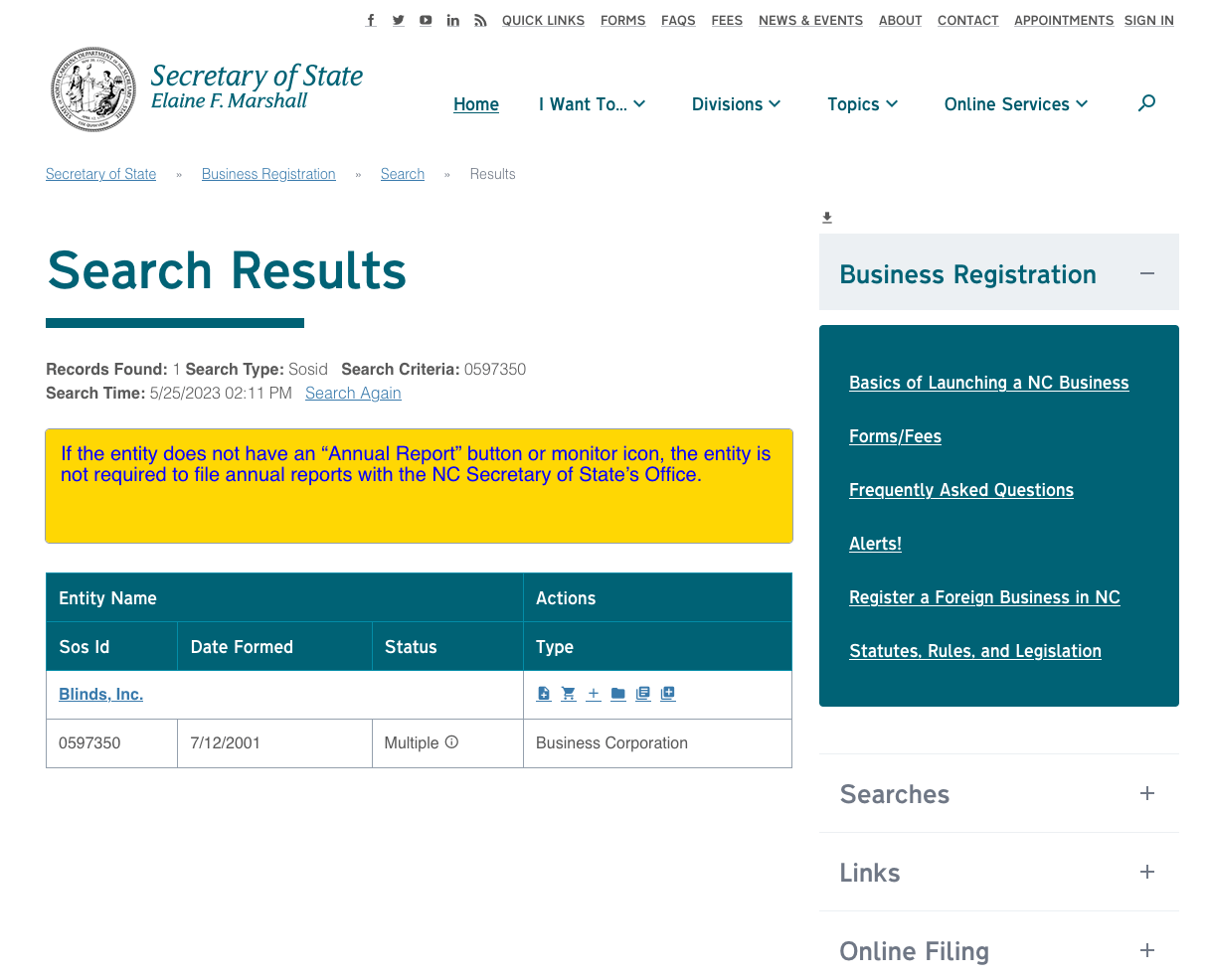The width and height of the screenshot is (1210, 980).
Task: Open the Online Services dropdown
Action: pyautogui.click(x=1015, y=103)
